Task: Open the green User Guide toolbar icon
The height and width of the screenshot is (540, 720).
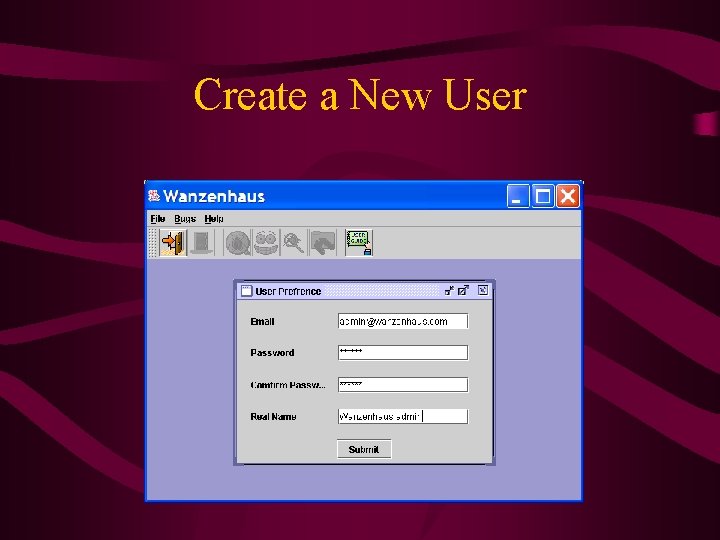Action: [359, 242]
